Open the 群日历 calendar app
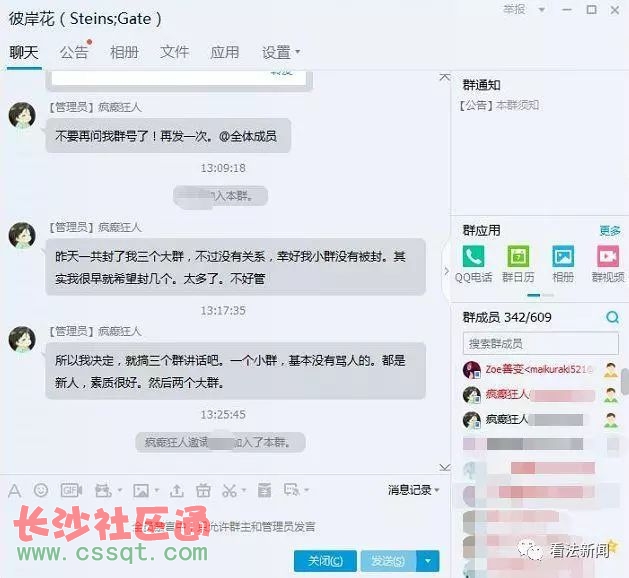The height and width of the screenshot is (578, 629). 518,264
